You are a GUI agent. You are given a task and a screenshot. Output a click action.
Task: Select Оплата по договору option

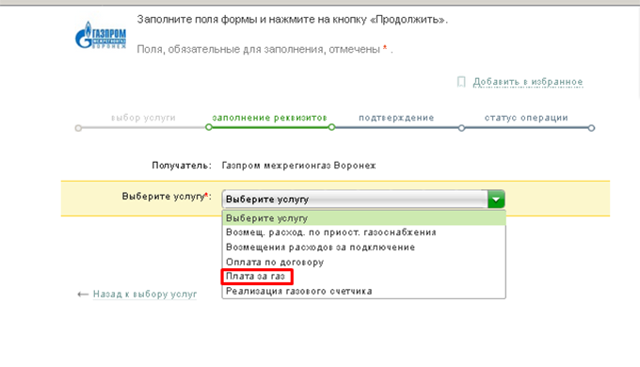pyautogui.click(x=364, y=262)
